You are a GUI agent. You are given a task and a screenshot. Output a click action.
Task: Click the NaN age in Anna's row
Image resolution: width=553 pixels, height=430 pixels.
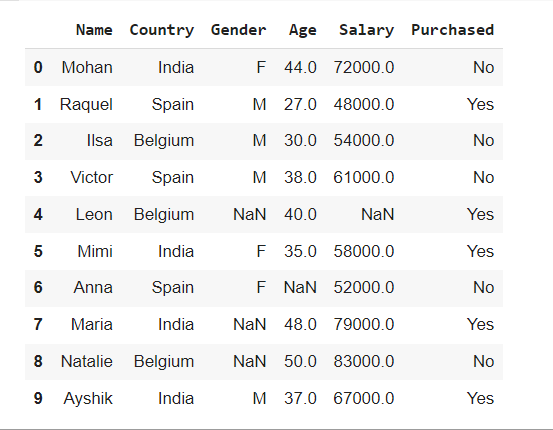point(300,287)
